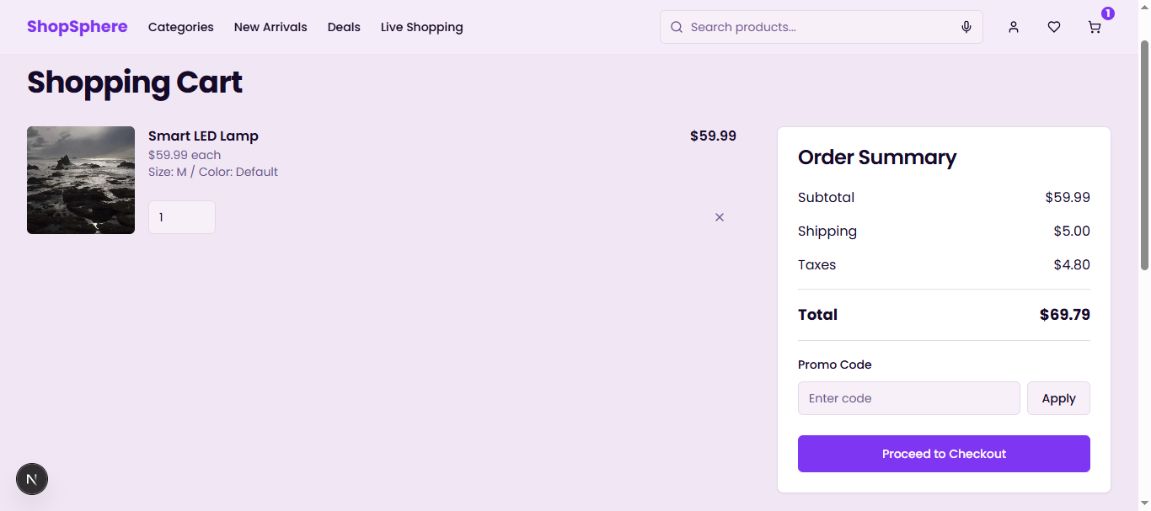Open the Categories menu
Image resolution: width=1151 pixels, height=511 pixels.
pyautogui.click(x=181, y=27)
